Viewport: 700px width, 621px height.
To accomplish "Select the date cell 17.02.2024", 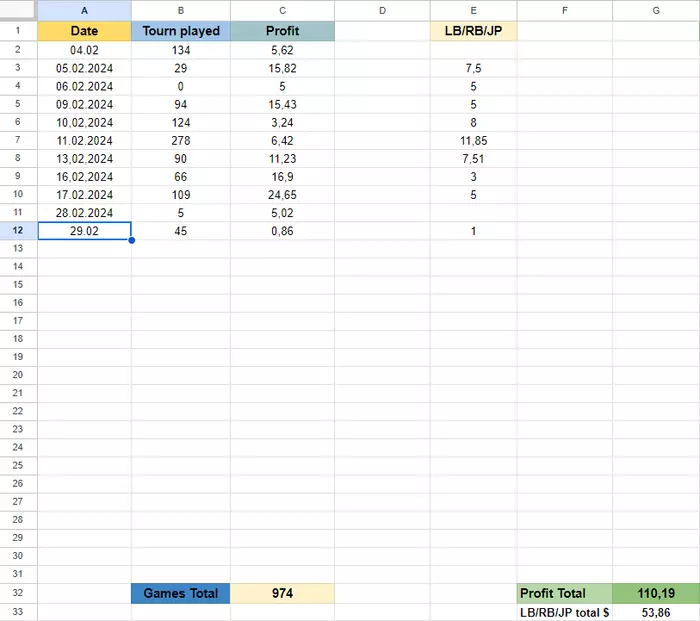I will [x=84, y=195].
